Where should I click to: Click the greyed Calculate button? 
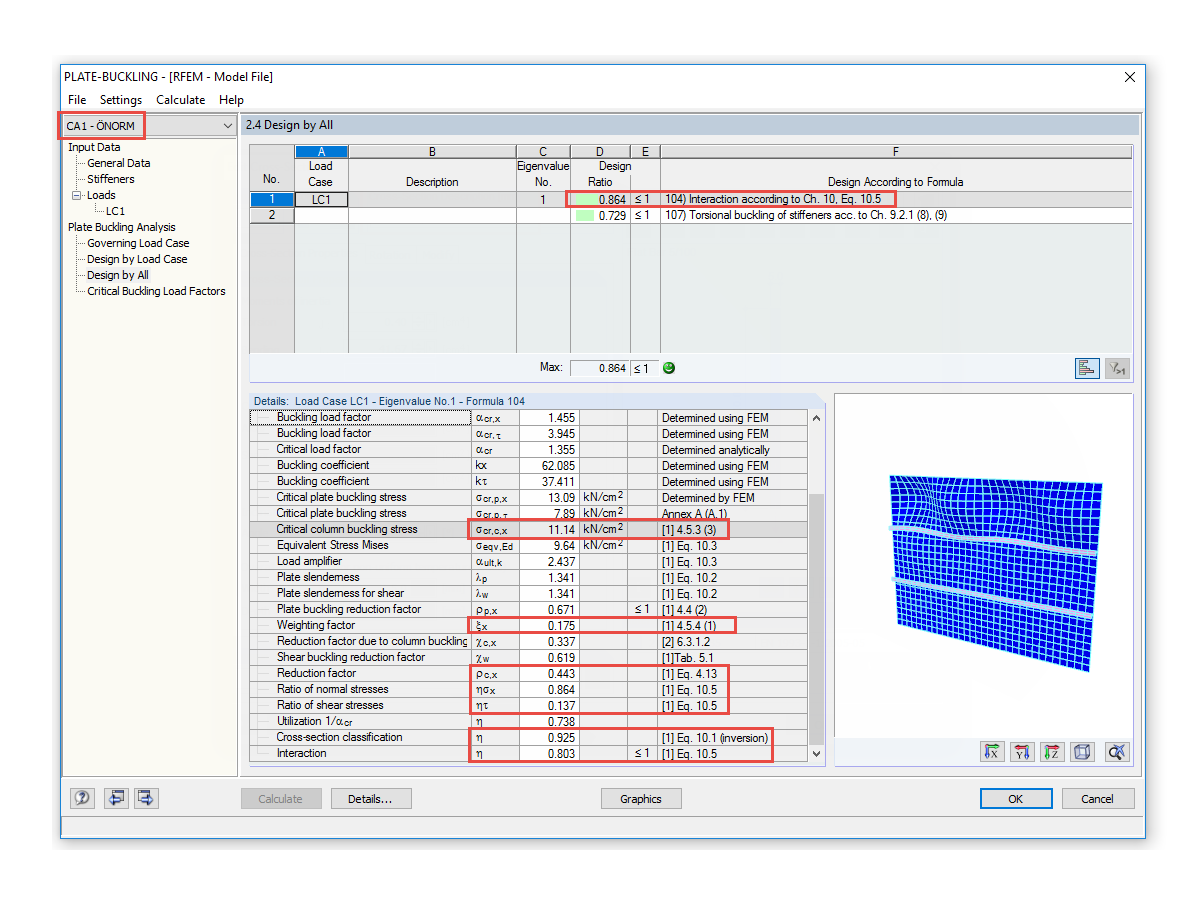click(281, 799)
